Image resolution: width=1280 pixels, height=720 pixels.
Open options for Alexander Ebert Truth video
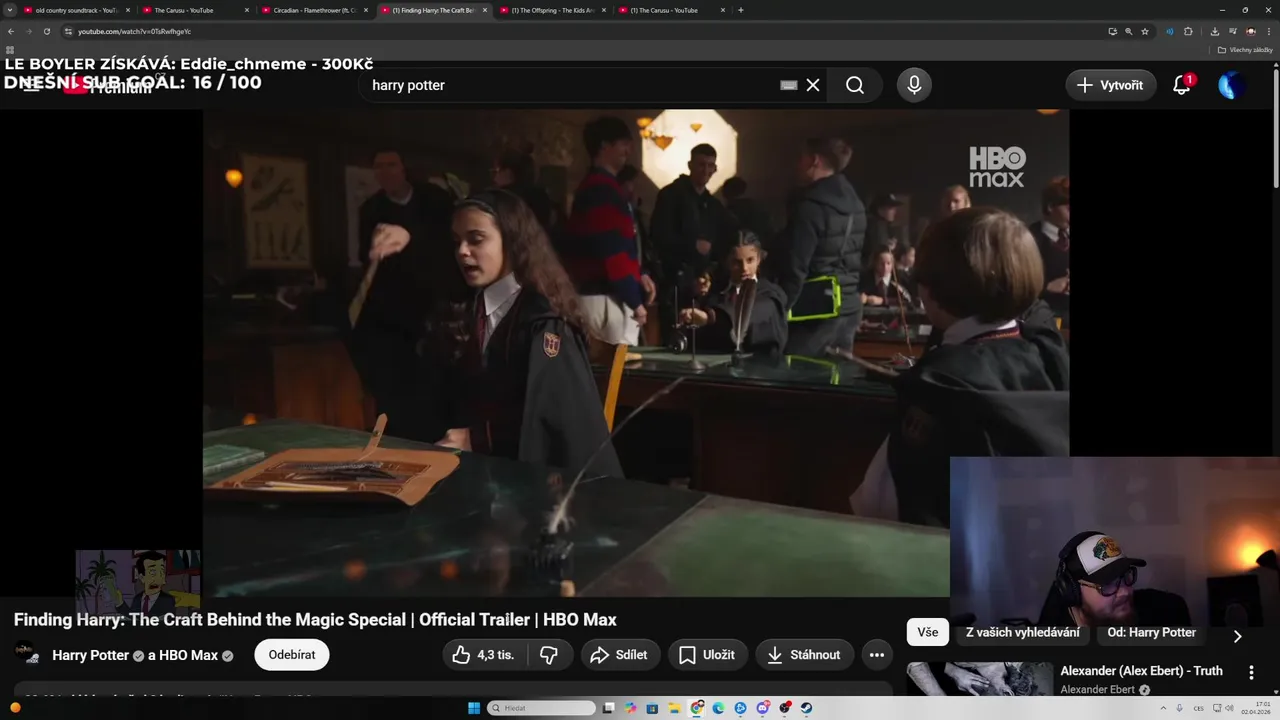pos(1251,672)
